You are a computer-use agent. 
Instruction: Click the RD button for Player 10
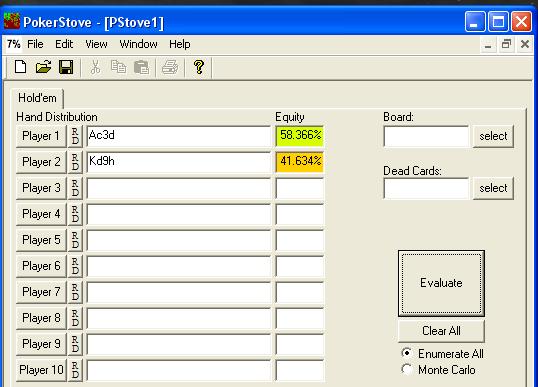(x=75, y=370)
